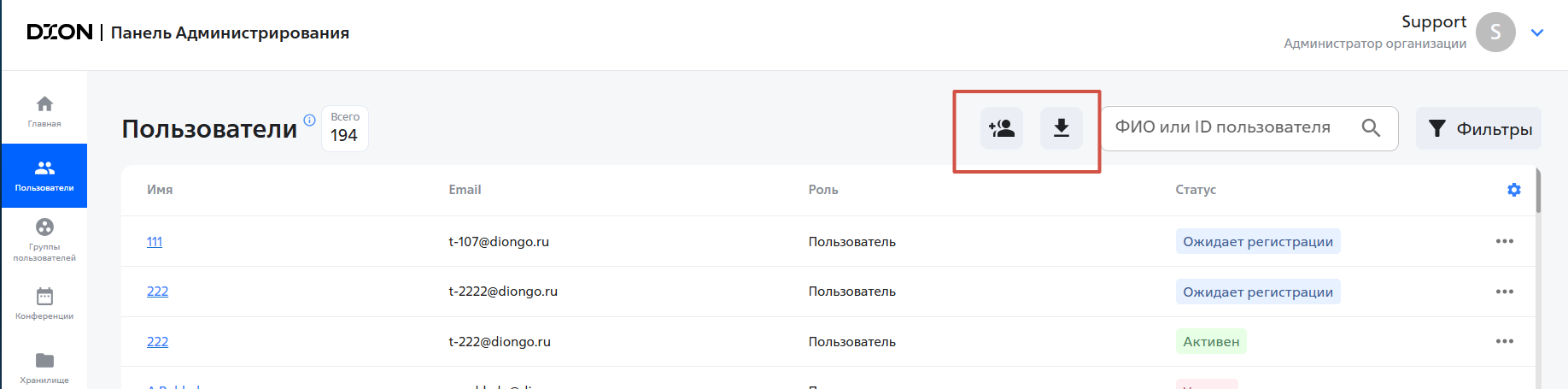Open user link 111

click(155, 242)
